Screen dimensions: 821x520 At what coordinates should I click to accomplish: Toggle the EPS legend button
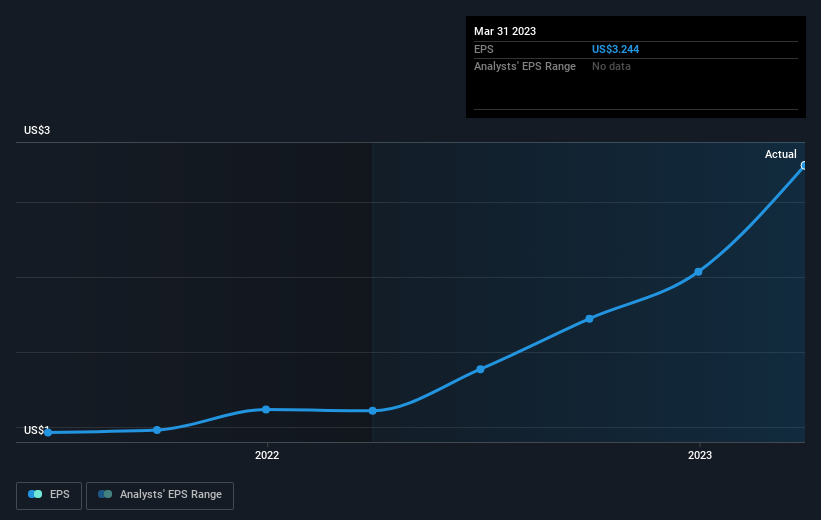click(49, 495)
